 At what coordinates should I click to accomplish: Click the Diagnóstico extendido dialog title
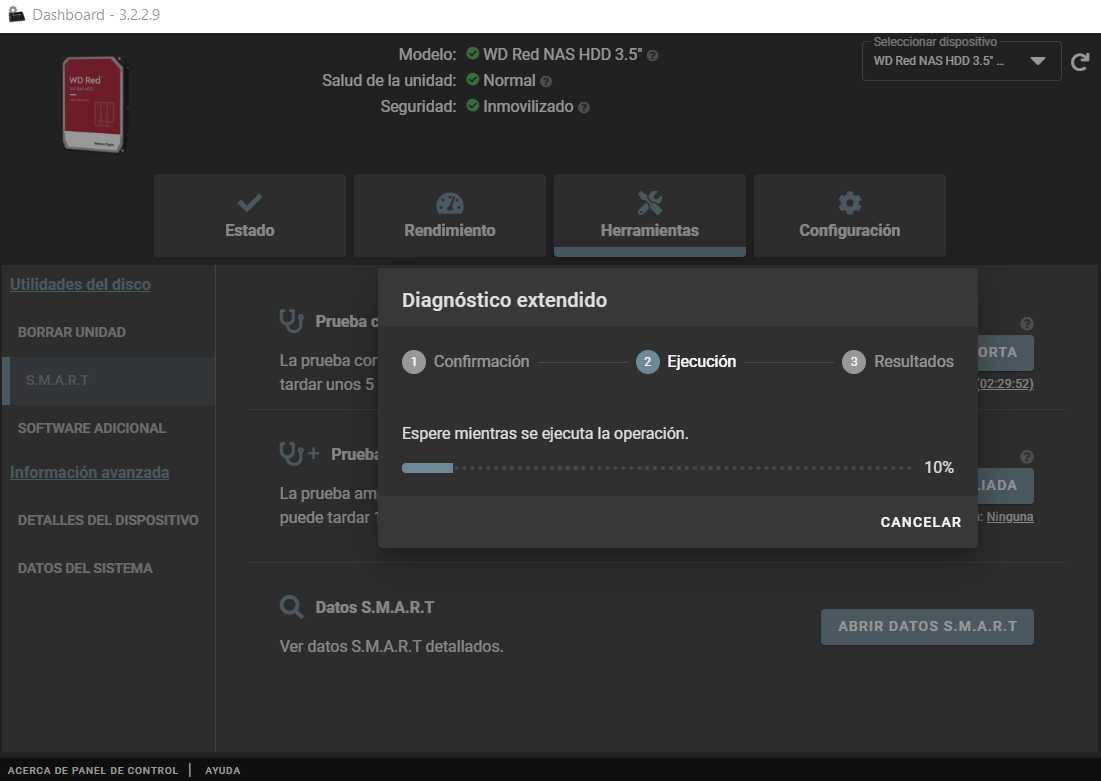click(x=504, y=300)
